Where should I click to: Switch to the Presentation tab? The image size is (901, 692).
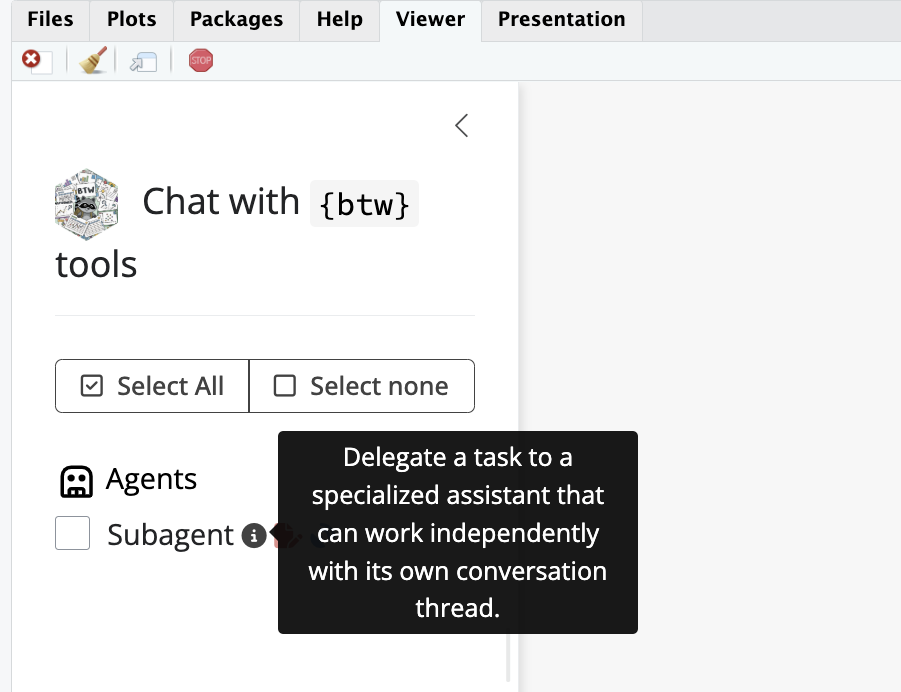coord(561,20)
